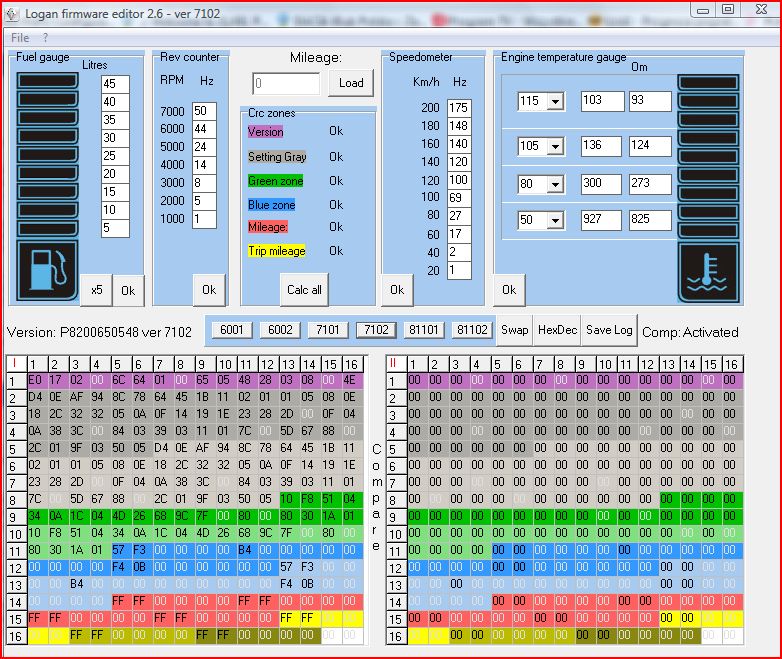Expand the 115 temperature dropdown
Image resolution: width=782 pixels, height=659 pixels.
pyautogui.click(x=555, y=101)
